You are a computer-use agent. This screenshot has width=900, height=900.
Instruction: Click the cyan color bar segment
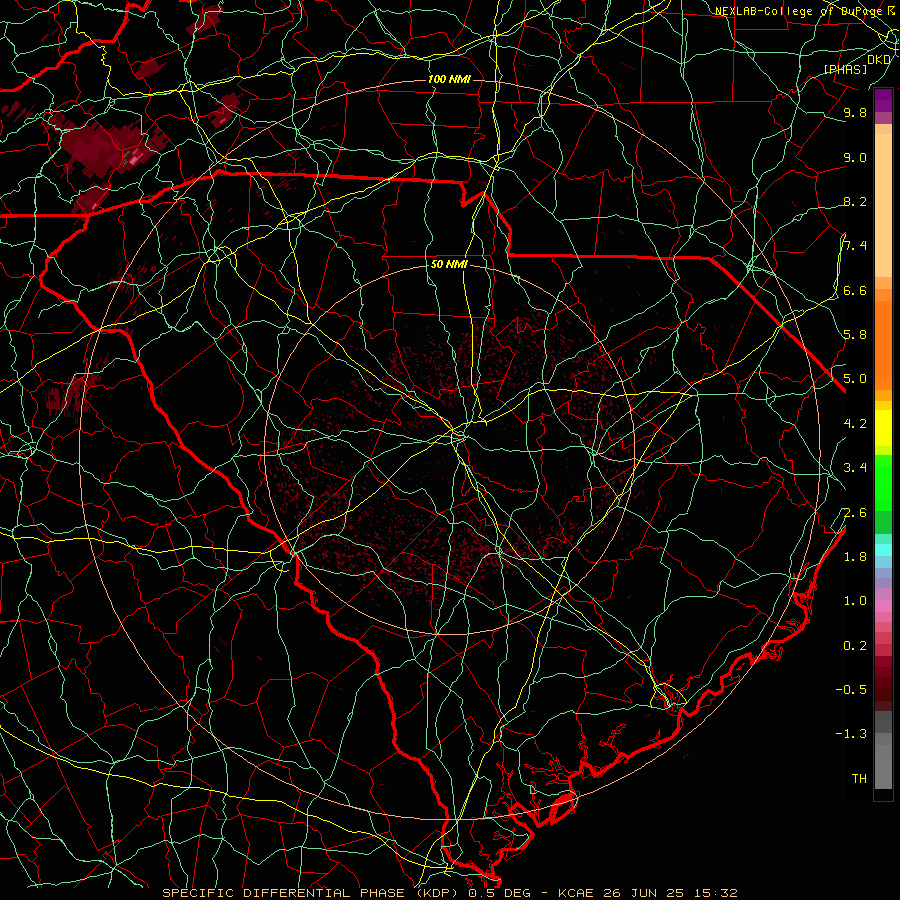point(883,550)
